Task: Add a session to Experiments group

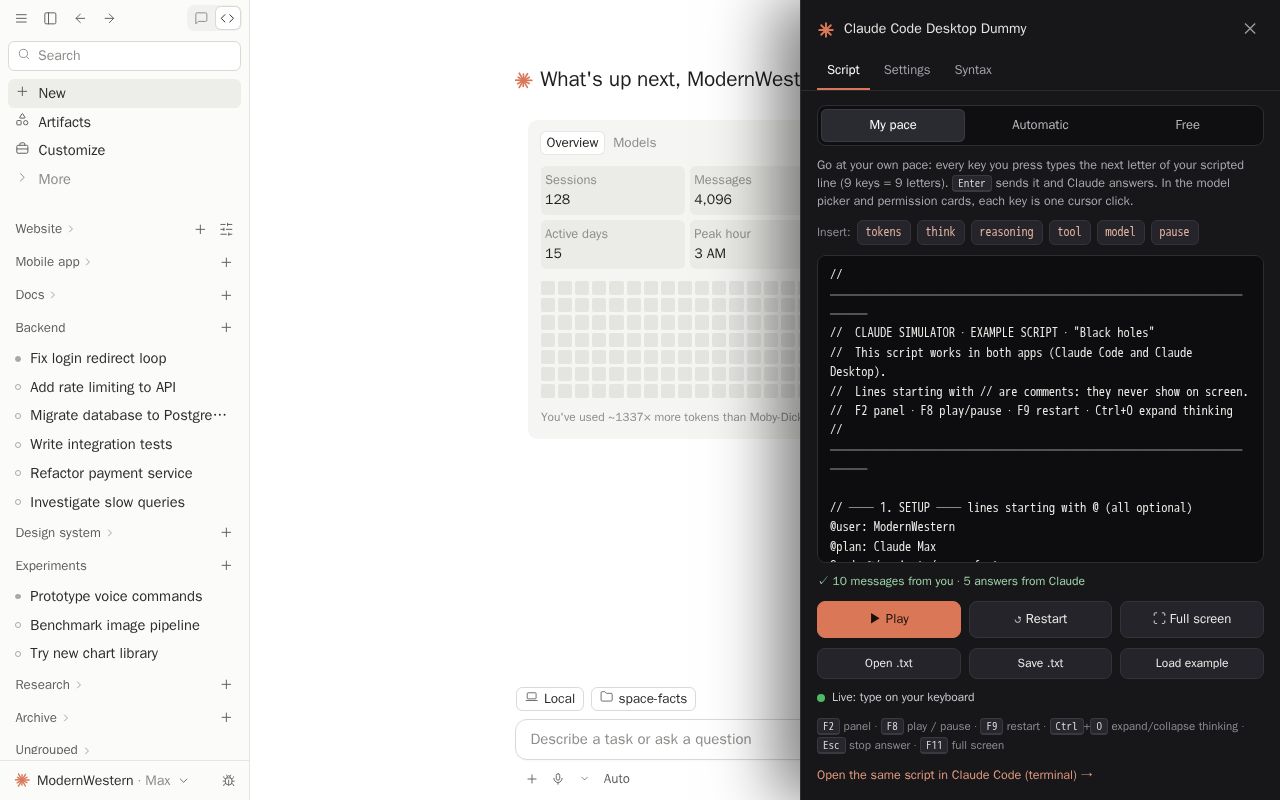Action: pyautogui.click(x=226, y=566)
